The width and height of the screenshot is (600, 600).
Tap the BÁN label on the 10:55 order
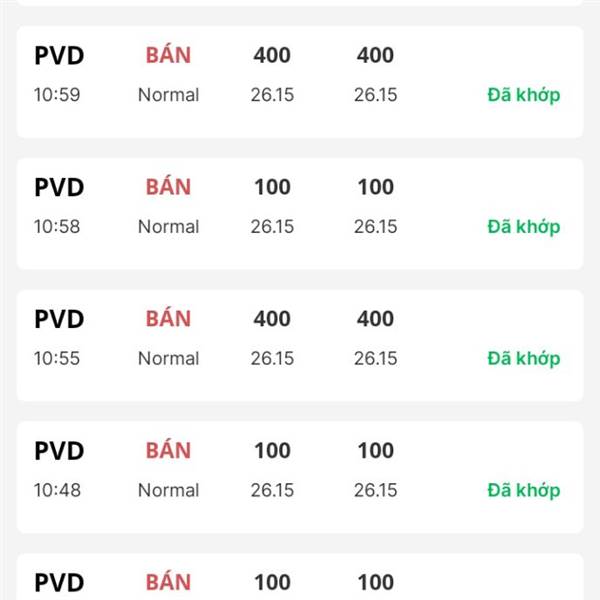click(168, 319)
